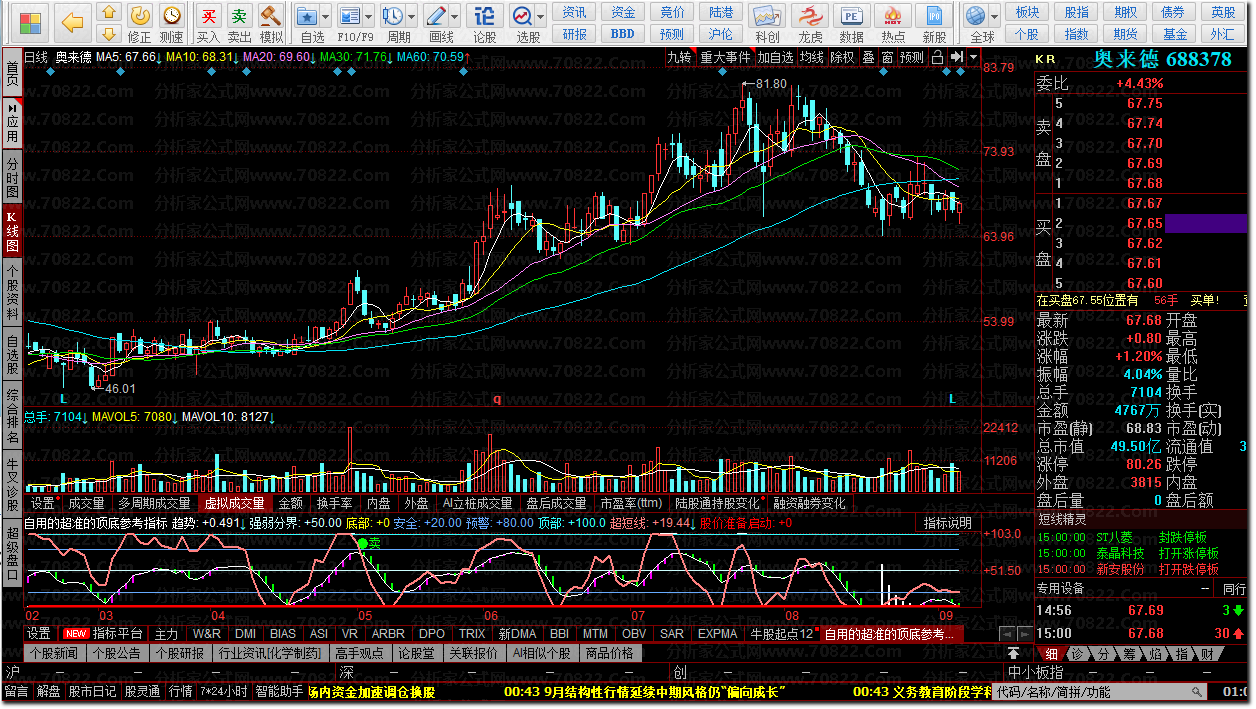Viewport: 1256px width, 709px height.
Task: Switch to the 分时图 side tab
Action: (12, 177)
